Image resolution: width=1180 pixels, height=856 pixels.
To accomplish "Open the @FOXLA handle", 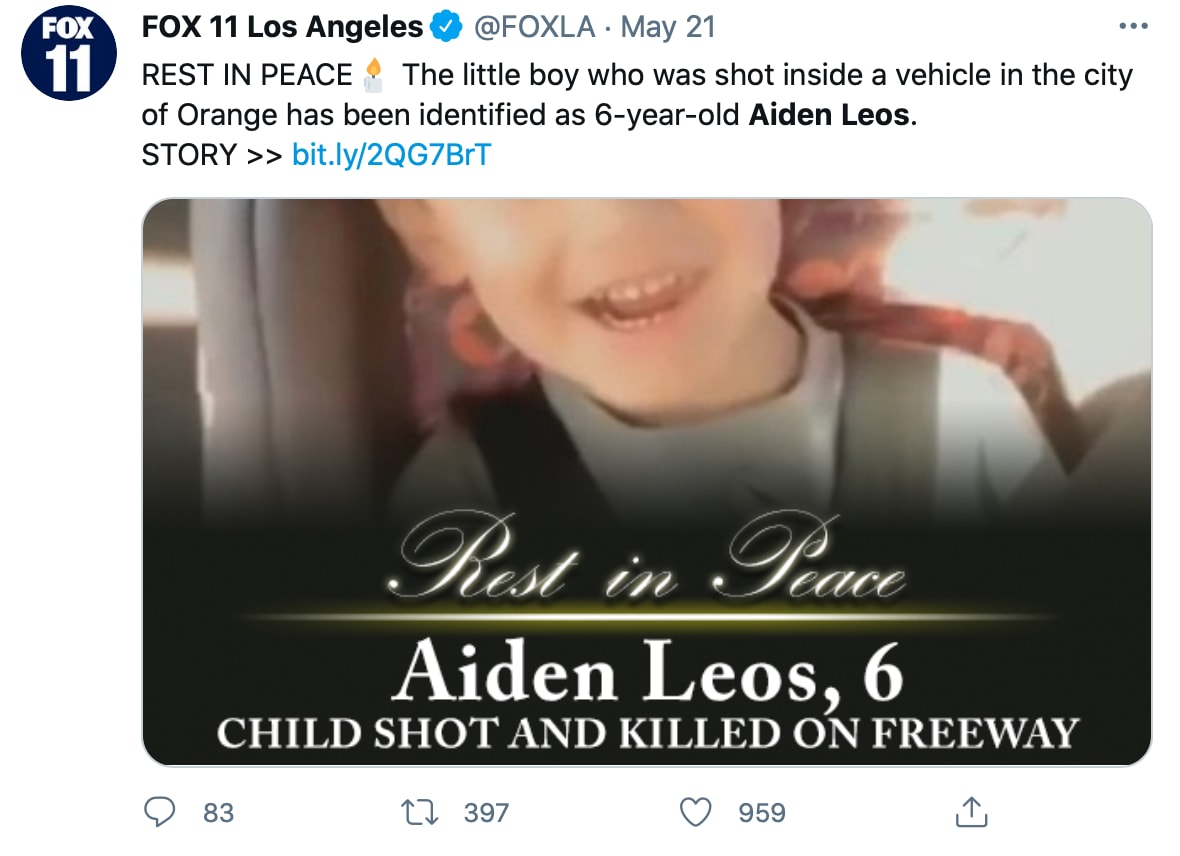I will 534,28.
